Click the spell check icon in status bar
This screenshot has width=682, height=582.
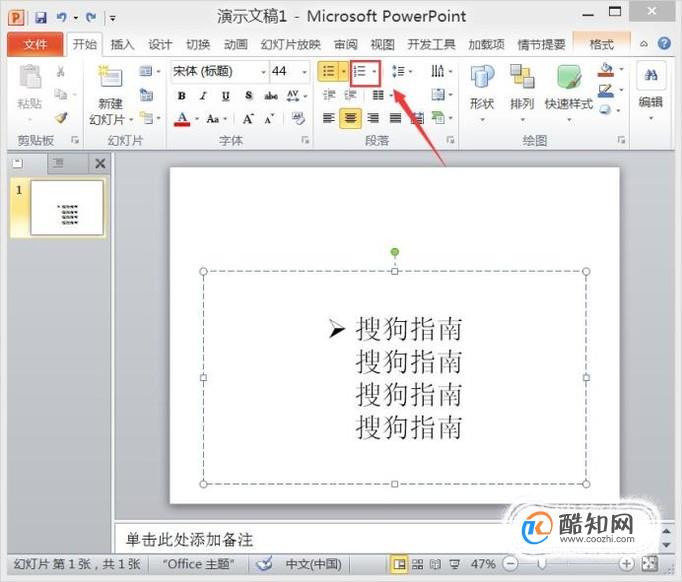[264, 564]
